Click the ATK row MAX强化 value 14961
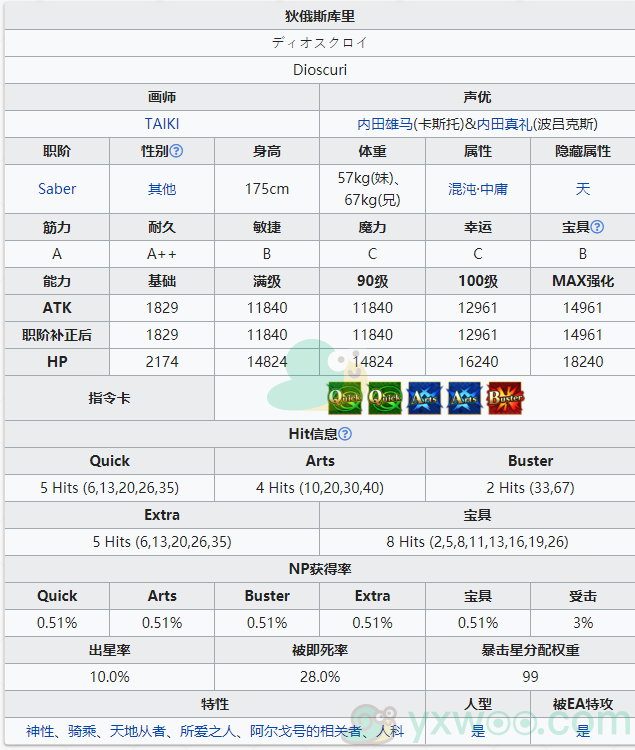Screen dimensions: 635x750 point(583,308)
